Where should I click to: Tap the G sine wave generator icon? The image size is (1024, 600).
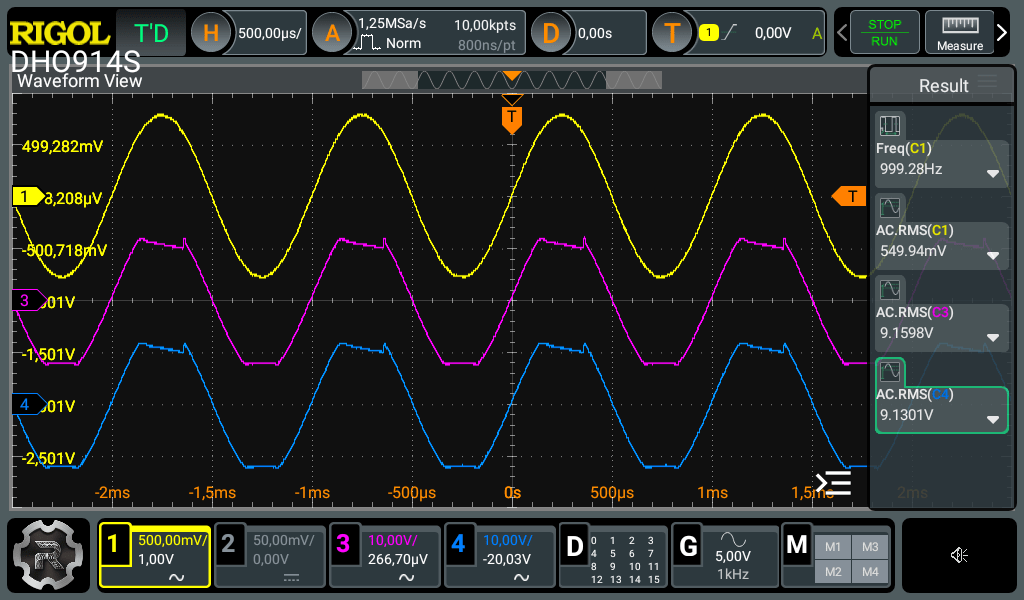pos(733,539)
